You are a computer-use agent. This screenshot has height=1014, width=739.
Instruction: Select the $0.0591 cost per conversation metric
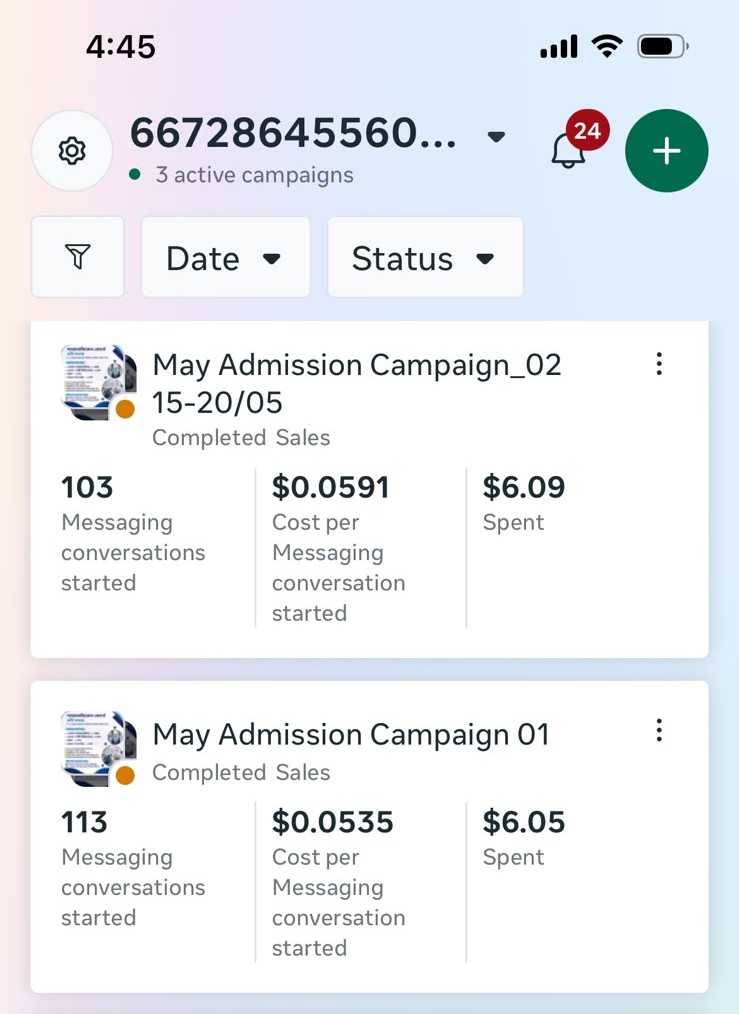338,548
